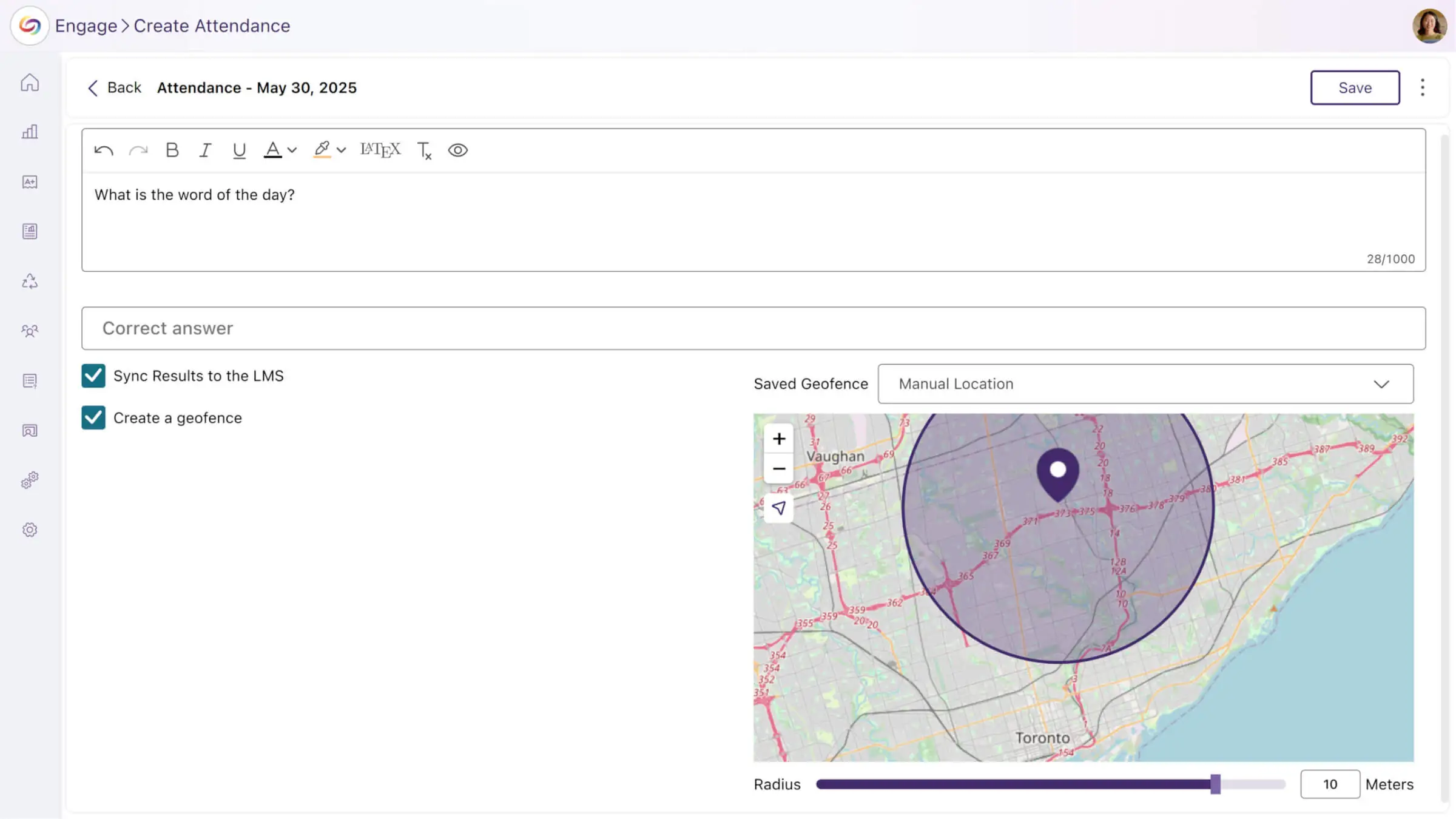Click the highlighter marker icon
Image resolution: width=1456 pixels, height=819 pixels.
pyautogui.click(x=322, y=150)
